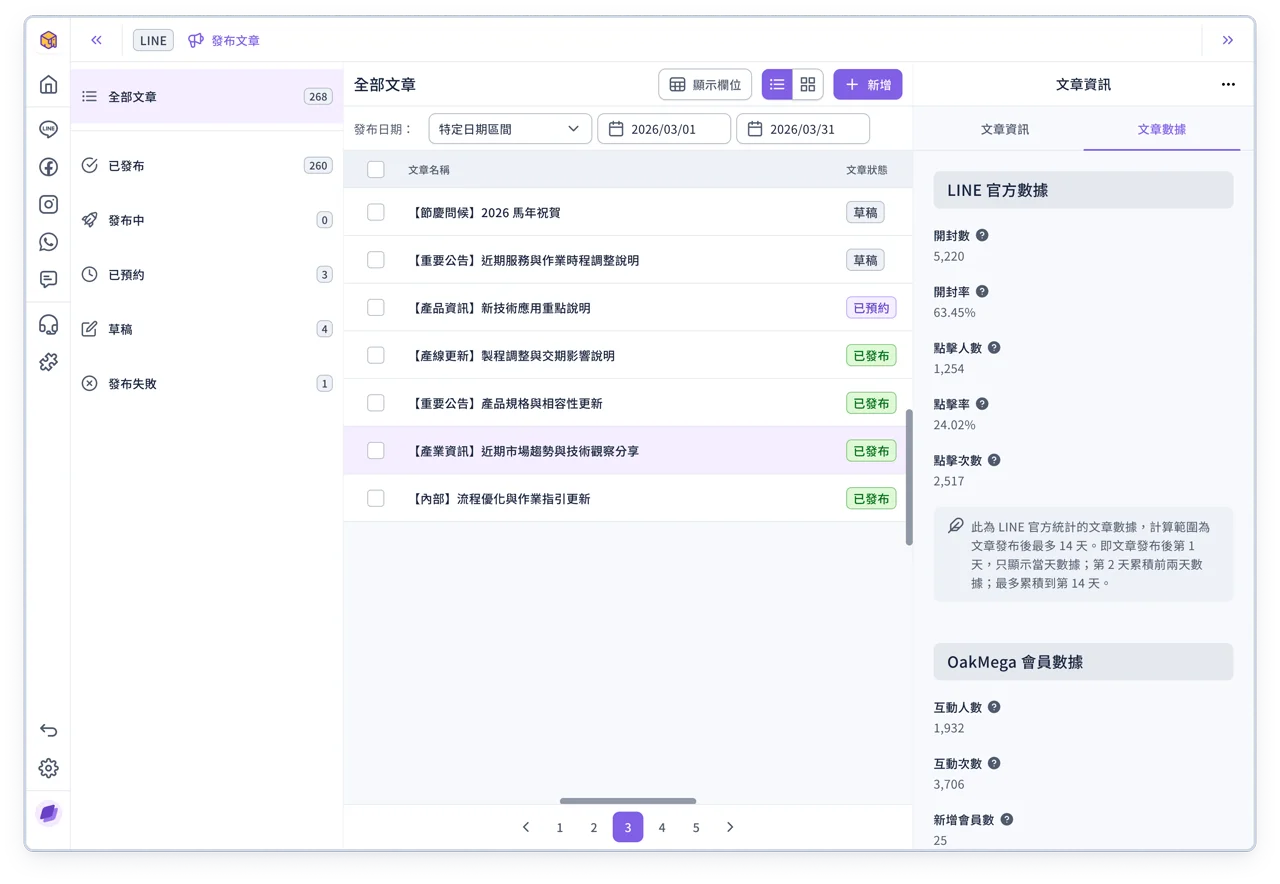Open the WhatsApp channel icon
Image resolution: width=1280 pixels, height=884 pixels.
[48, 242]
